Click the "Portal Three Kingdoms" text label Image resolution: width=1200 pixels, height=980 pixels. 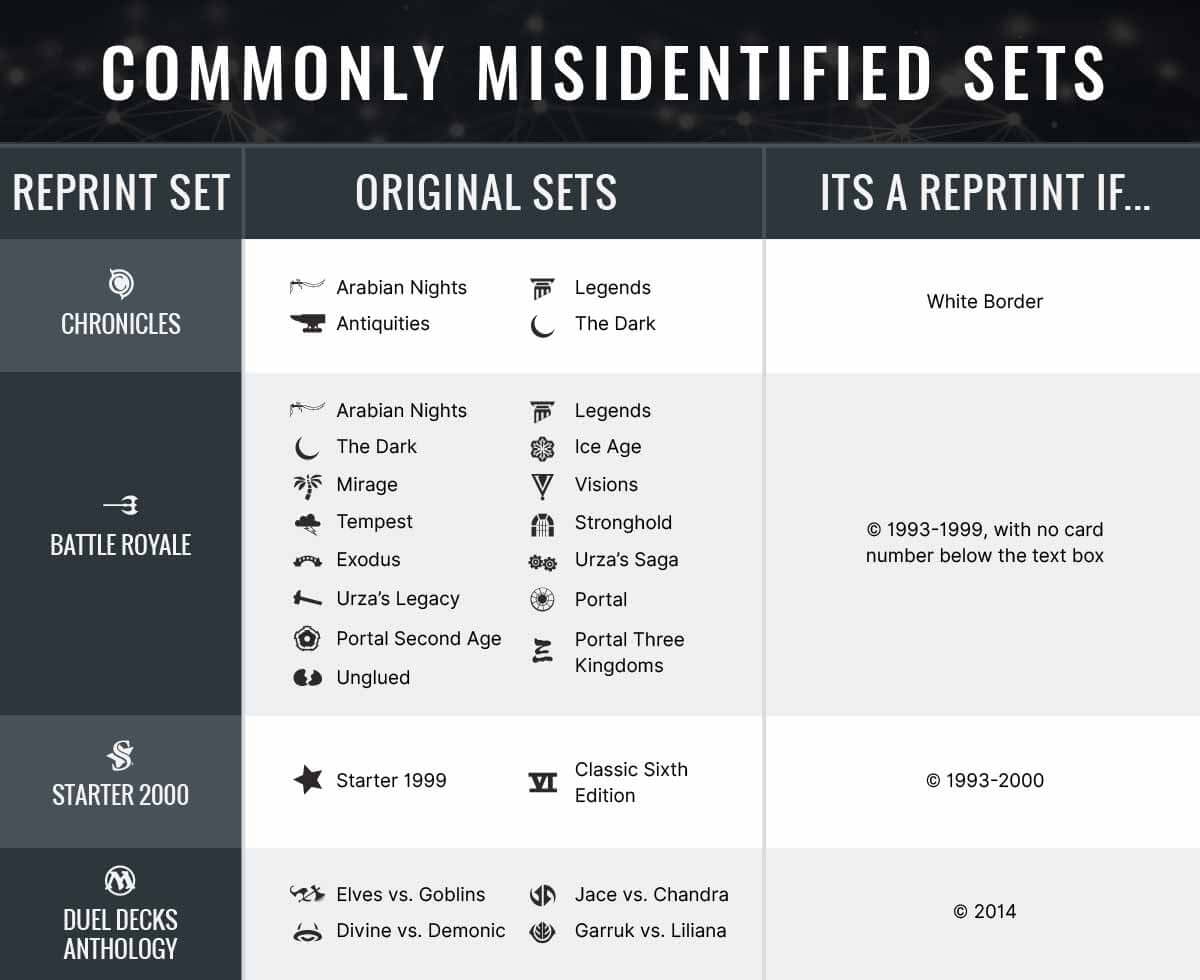click(x=629, y=652)
